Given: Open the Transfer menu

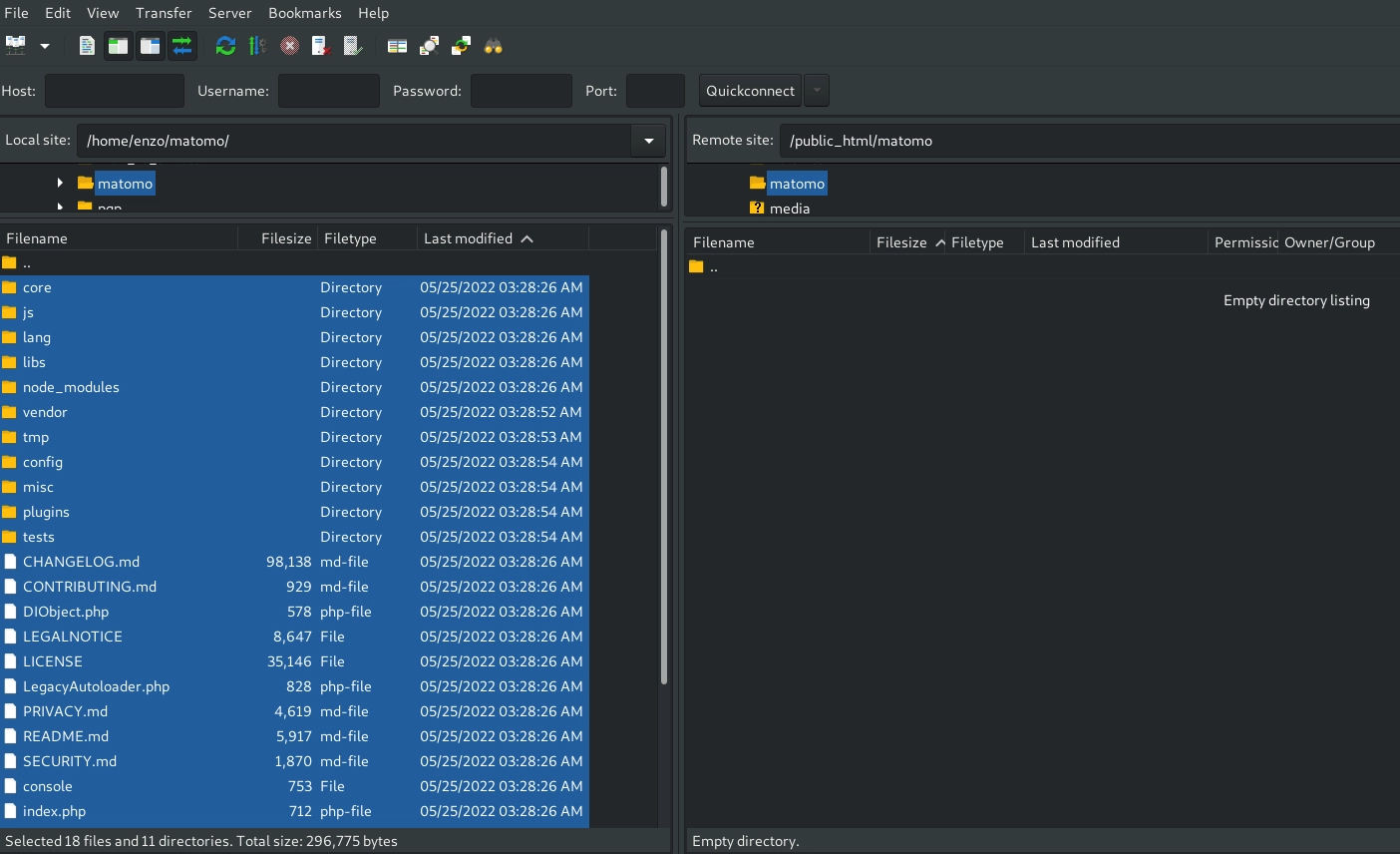Looking at the screenshot, I should [x=164, y=13].
